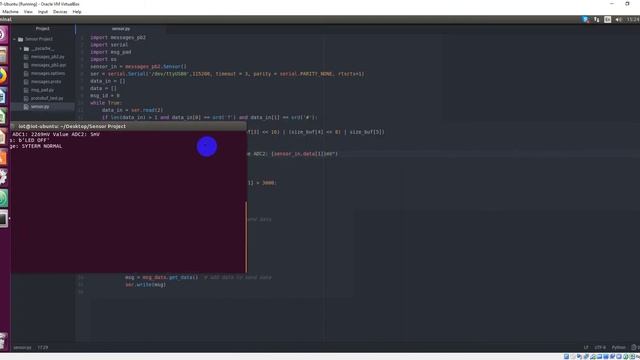Open the View menu in VirtualBox
The height and width of the screenshot is (360, 640).
click(28, 12)
